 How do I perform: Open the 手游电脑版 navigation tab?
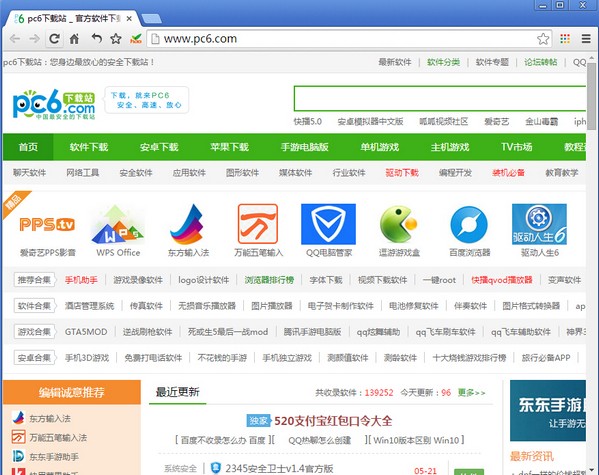(304, 147)
